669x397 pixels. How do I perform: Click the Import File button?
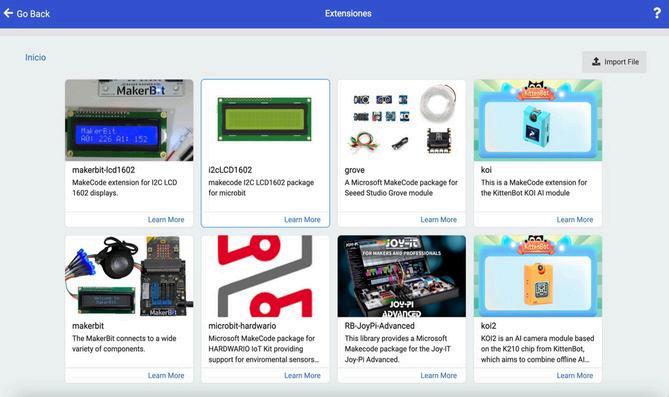coord(614,62)
